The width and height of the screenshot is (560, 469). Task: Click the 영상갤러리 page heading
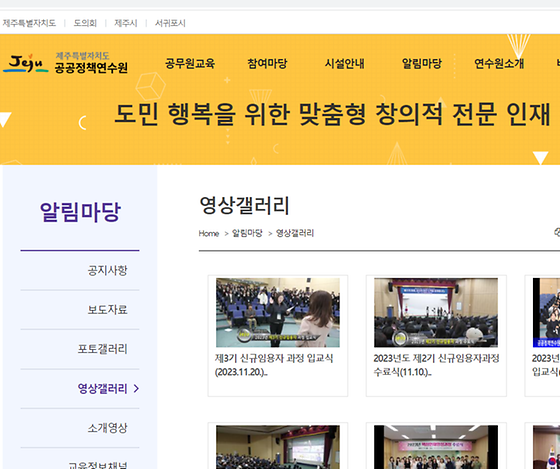click(x=244, y=205)
